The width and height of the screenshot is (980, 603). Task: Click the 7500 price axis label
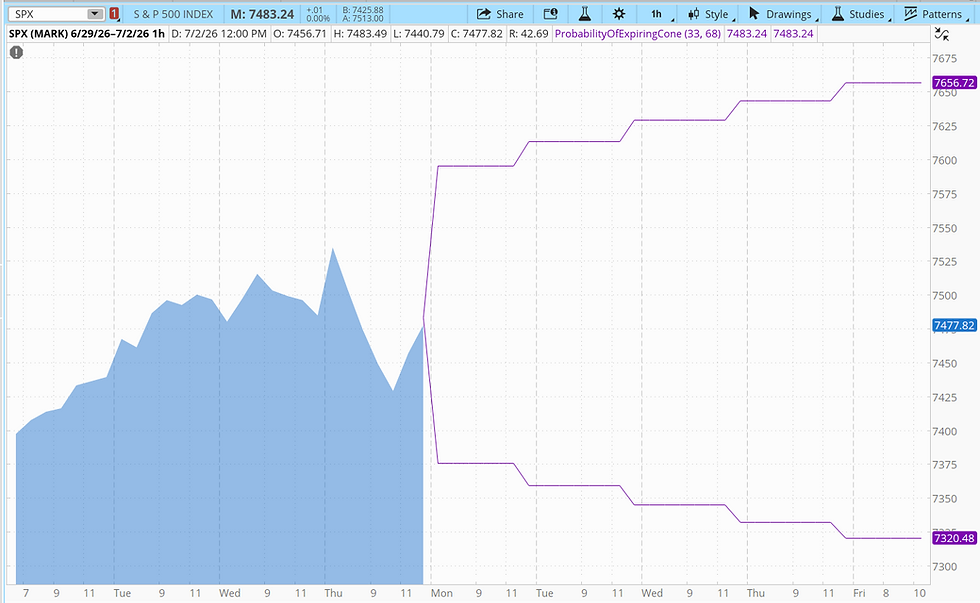(944, 296)
